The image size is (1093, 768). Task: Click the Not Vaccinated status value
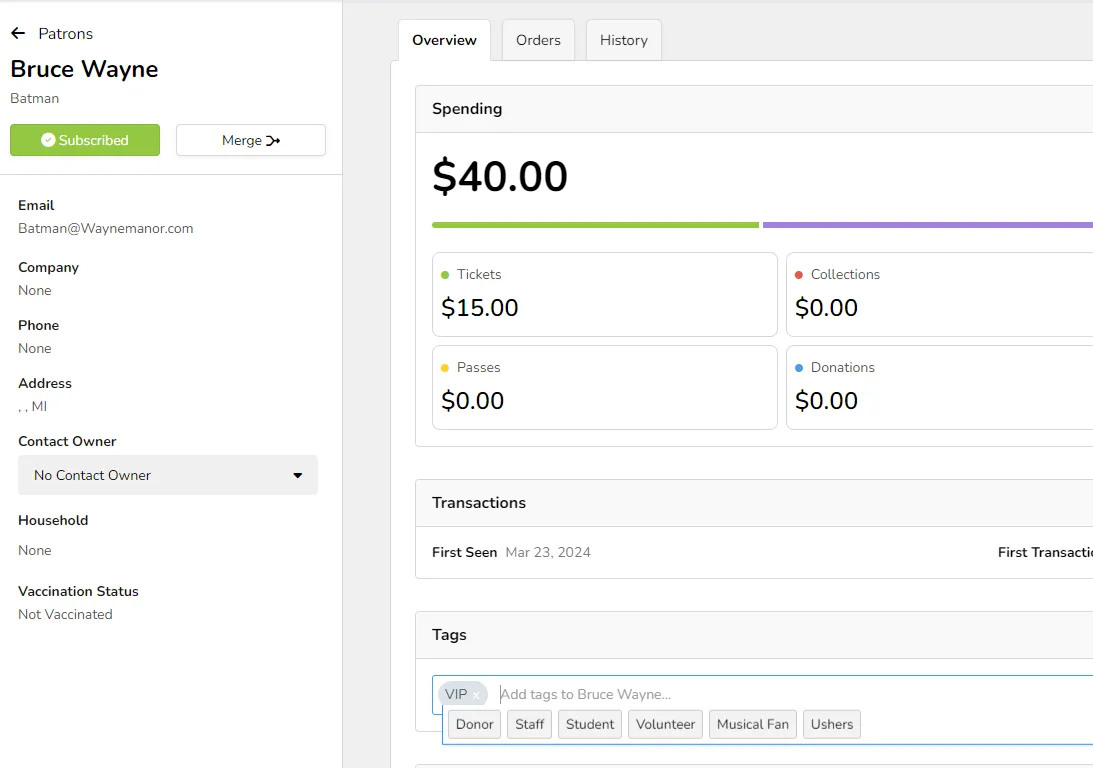(66, 614)
